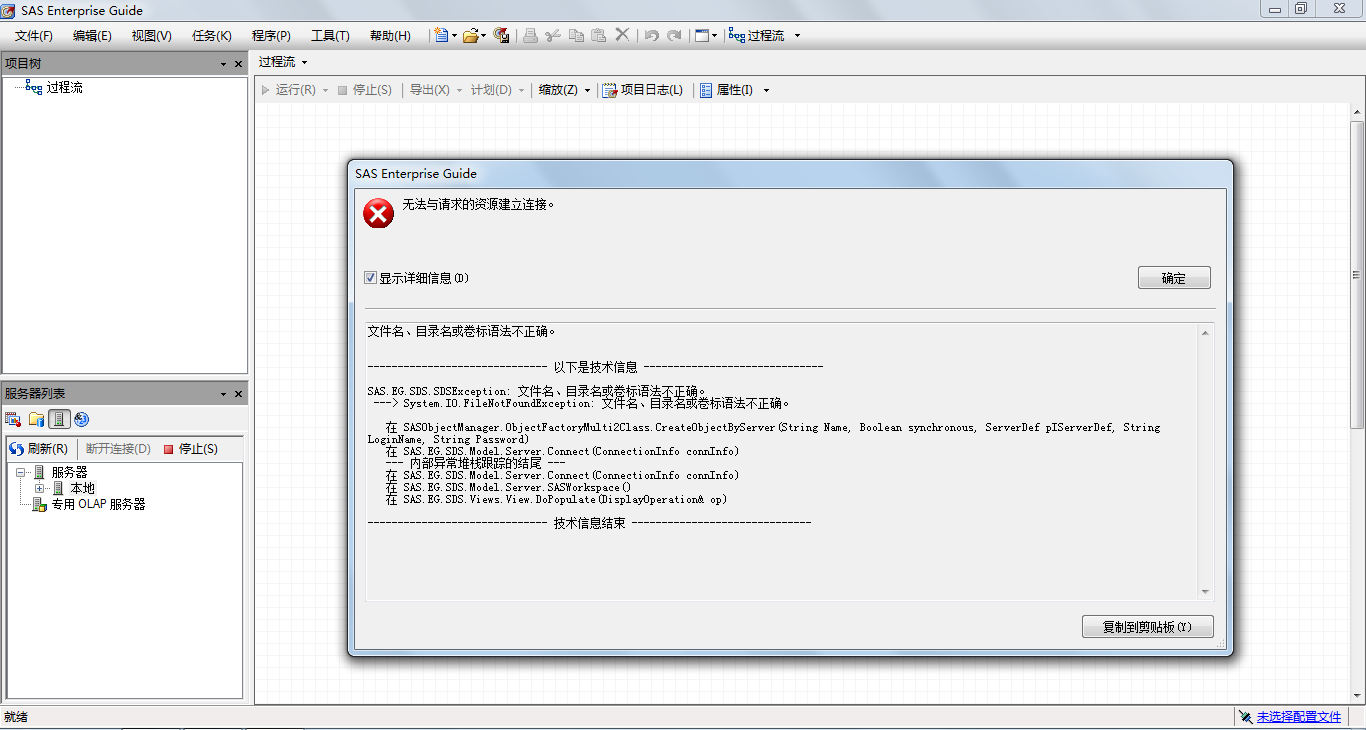The width and height of the screenshot is (1366, 730).
Task: Click the Paste clipboard icon
Action: point(599,35)
